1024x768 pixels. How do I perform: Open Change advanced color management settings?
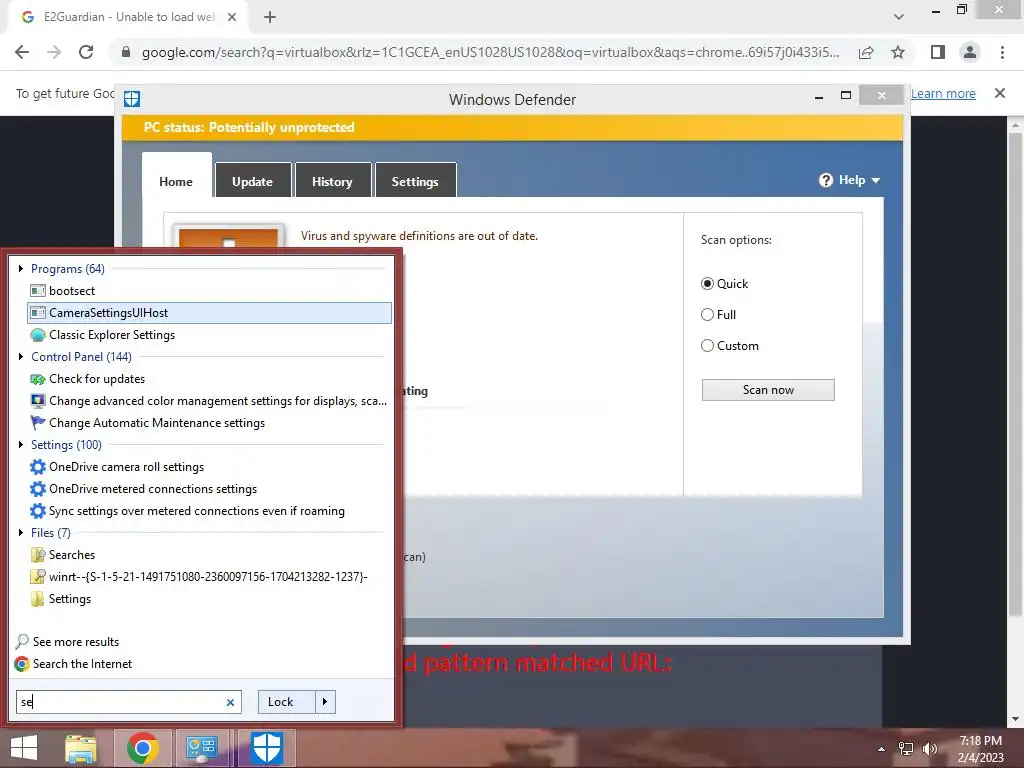[209, 401]
